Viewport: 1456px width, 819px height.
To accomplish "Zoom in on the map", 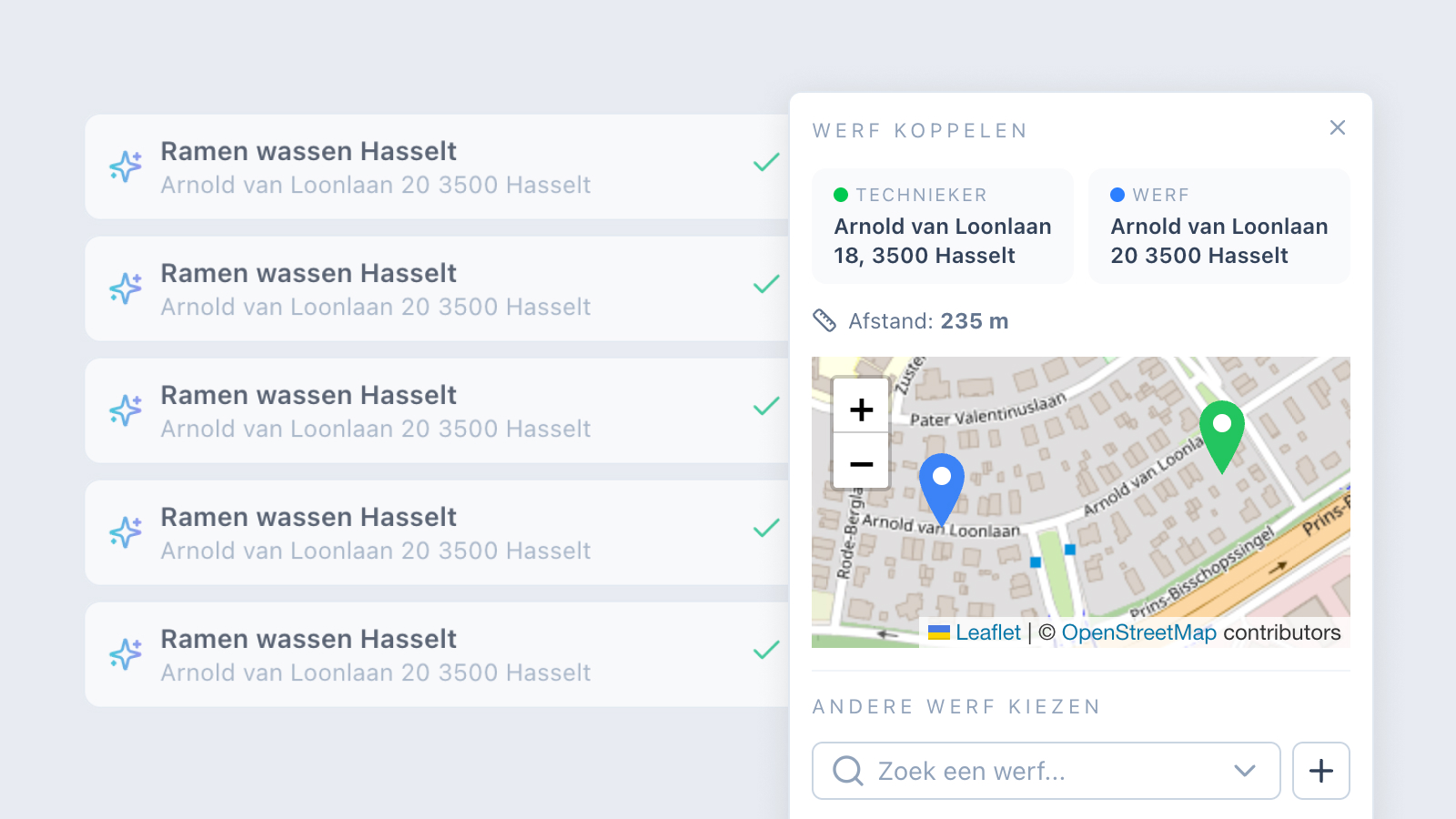I will (861, 409).
